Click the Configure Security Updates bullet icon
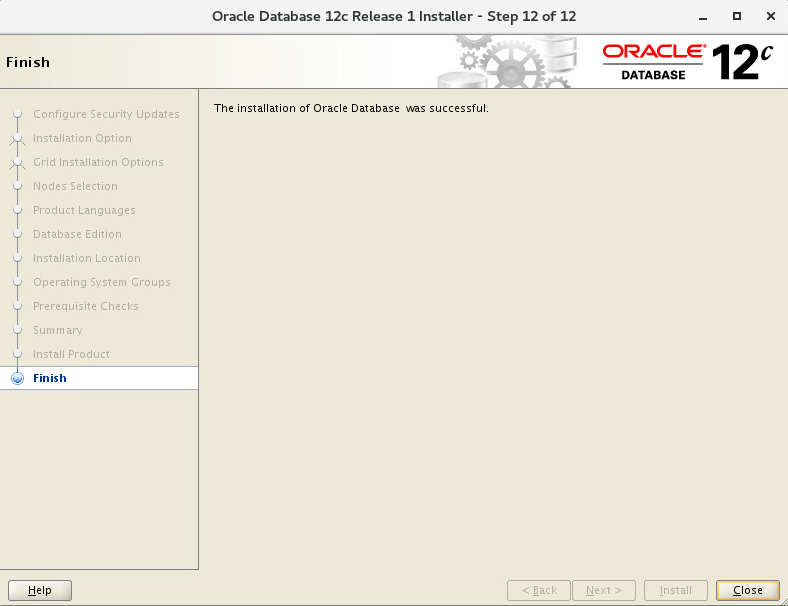 pyautogui.click(x=18, y=114)
